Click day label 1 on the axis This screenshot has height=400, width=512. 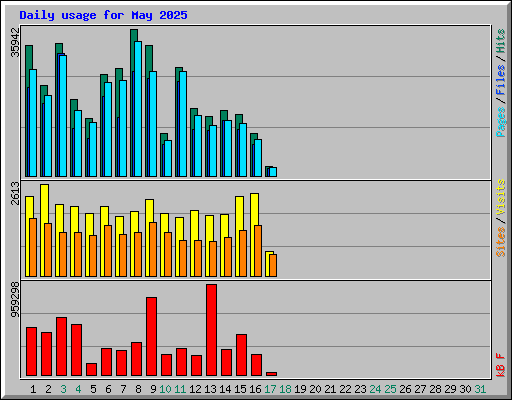[33, 389]
